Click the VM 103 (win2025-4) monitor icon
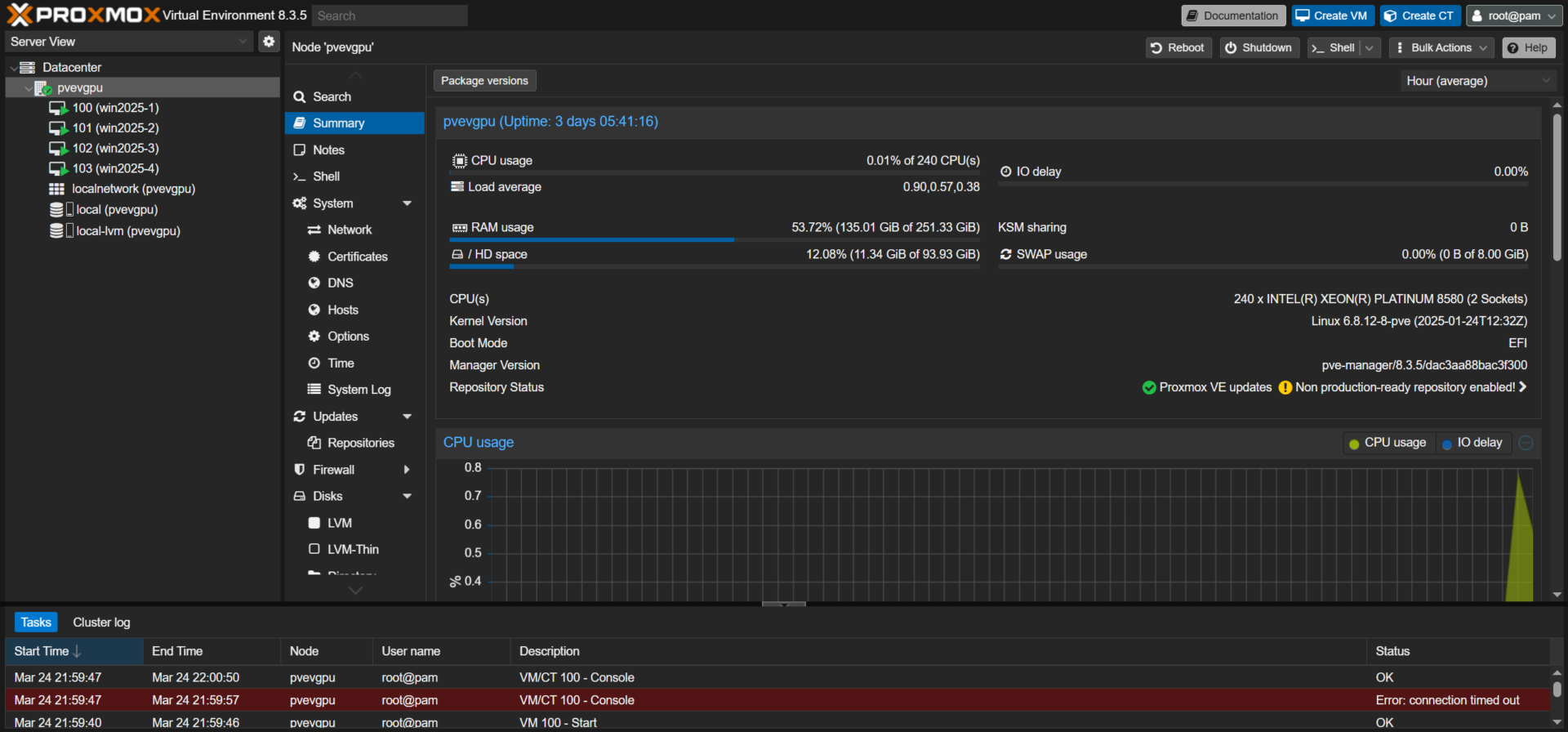Image resolution: width=1568 pixels, height=732 pixels. [x=58, y=168]
